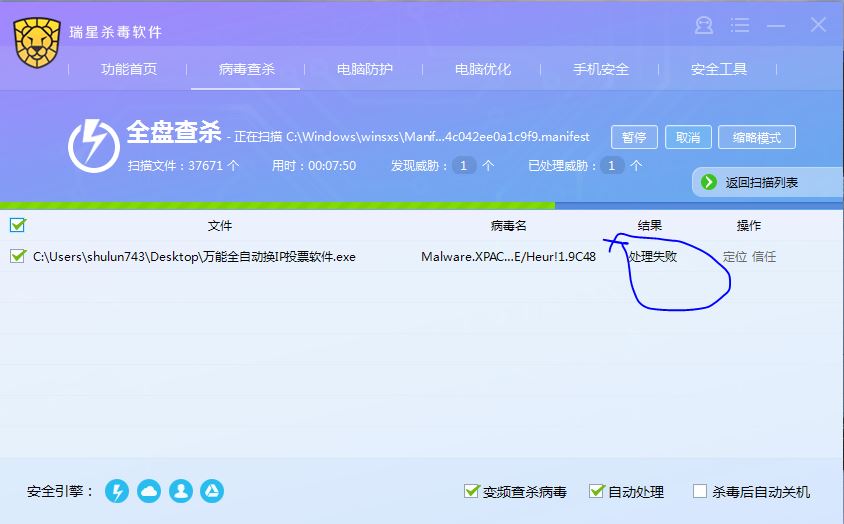This screenshot has width=844, height=524.
Task: Select the 万能全自动换IP投票软件.exe file path
Action: (194, 257)
